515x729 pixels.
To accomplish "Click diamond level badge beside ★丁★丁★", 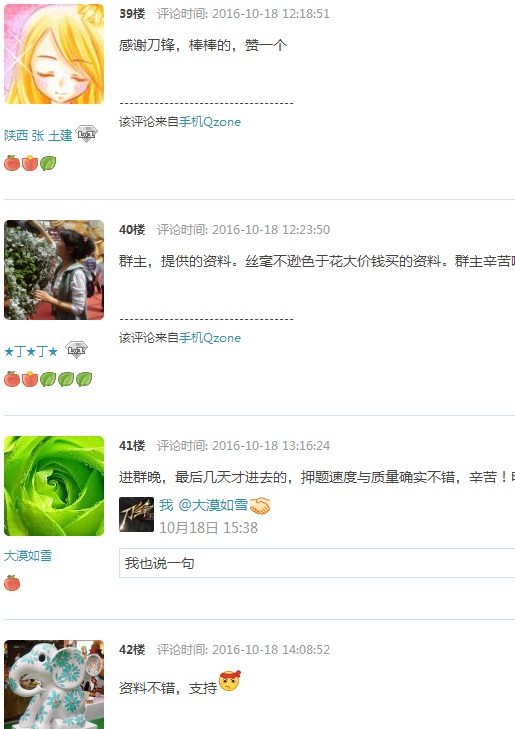I will (x=76, y=350).
